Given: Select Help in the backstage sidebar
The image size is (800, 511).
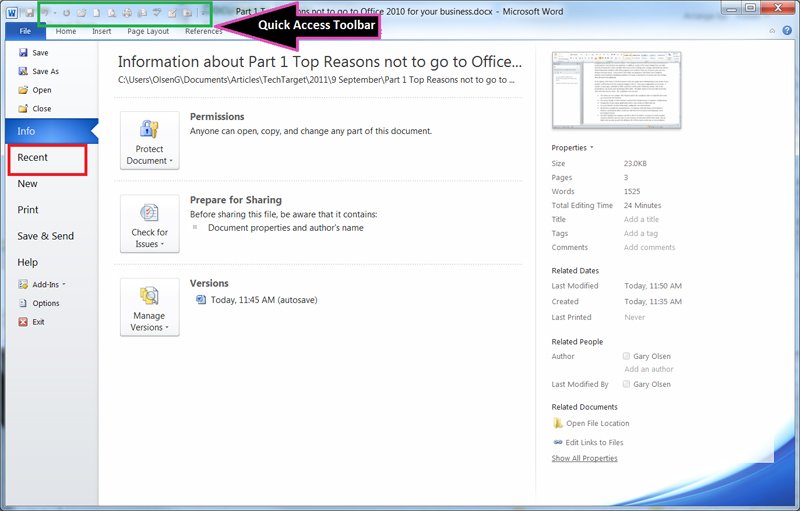Looking at the screenshot, I should pyautogui.click(x=28, y=262).
